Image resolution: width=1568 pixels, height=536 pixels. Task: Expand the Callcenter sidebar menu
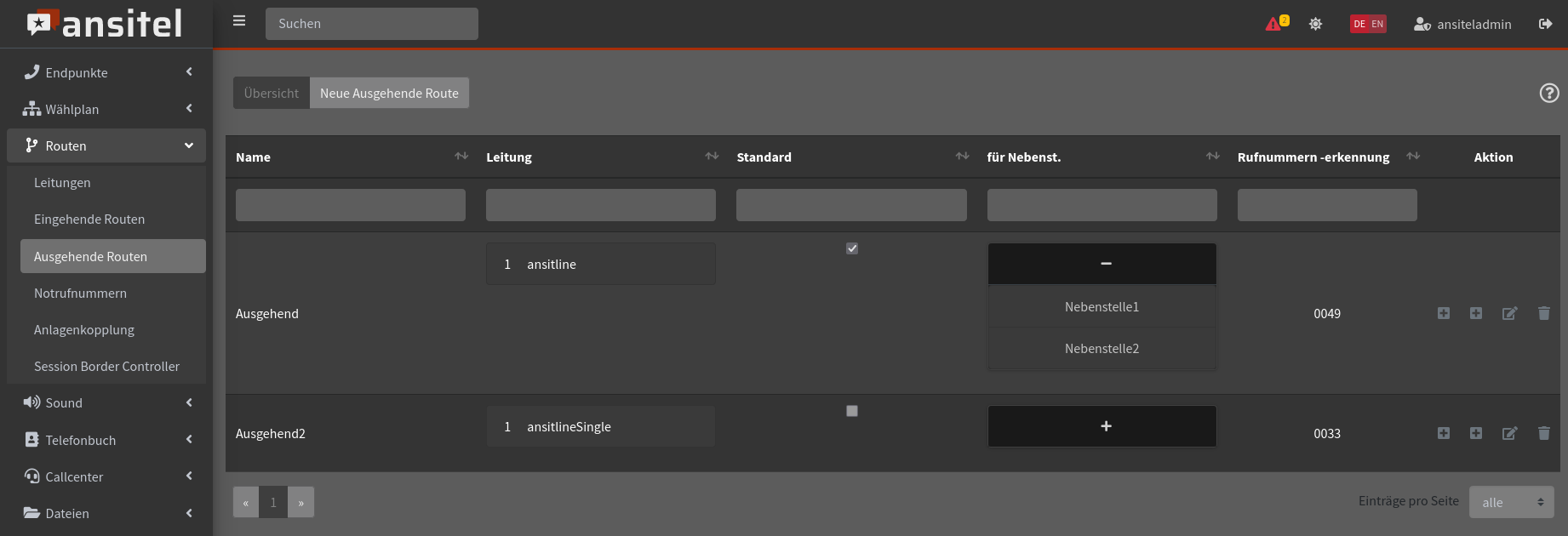point(106,476)
